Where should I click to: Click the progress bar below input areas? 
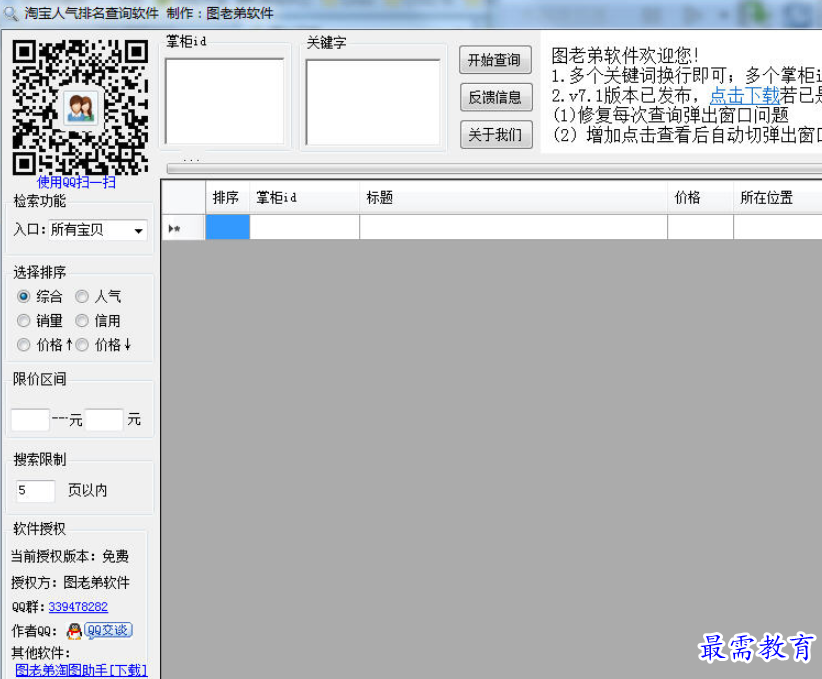click(x=494, y=168)
